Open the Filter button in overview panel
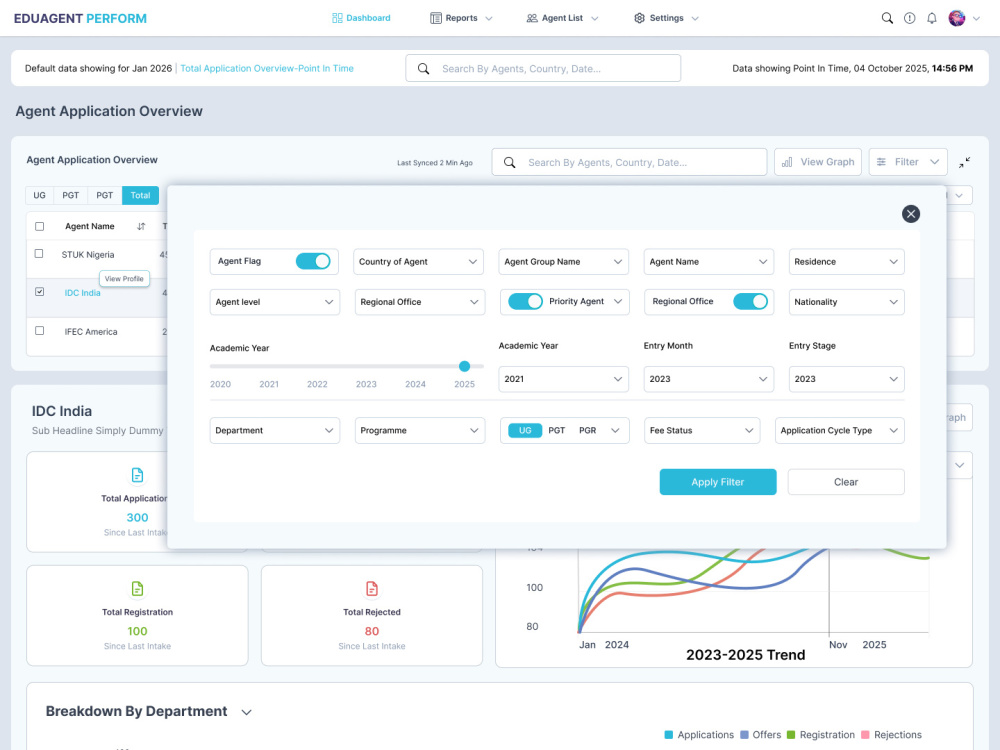1000x750 pixels. tap(908, 162)
